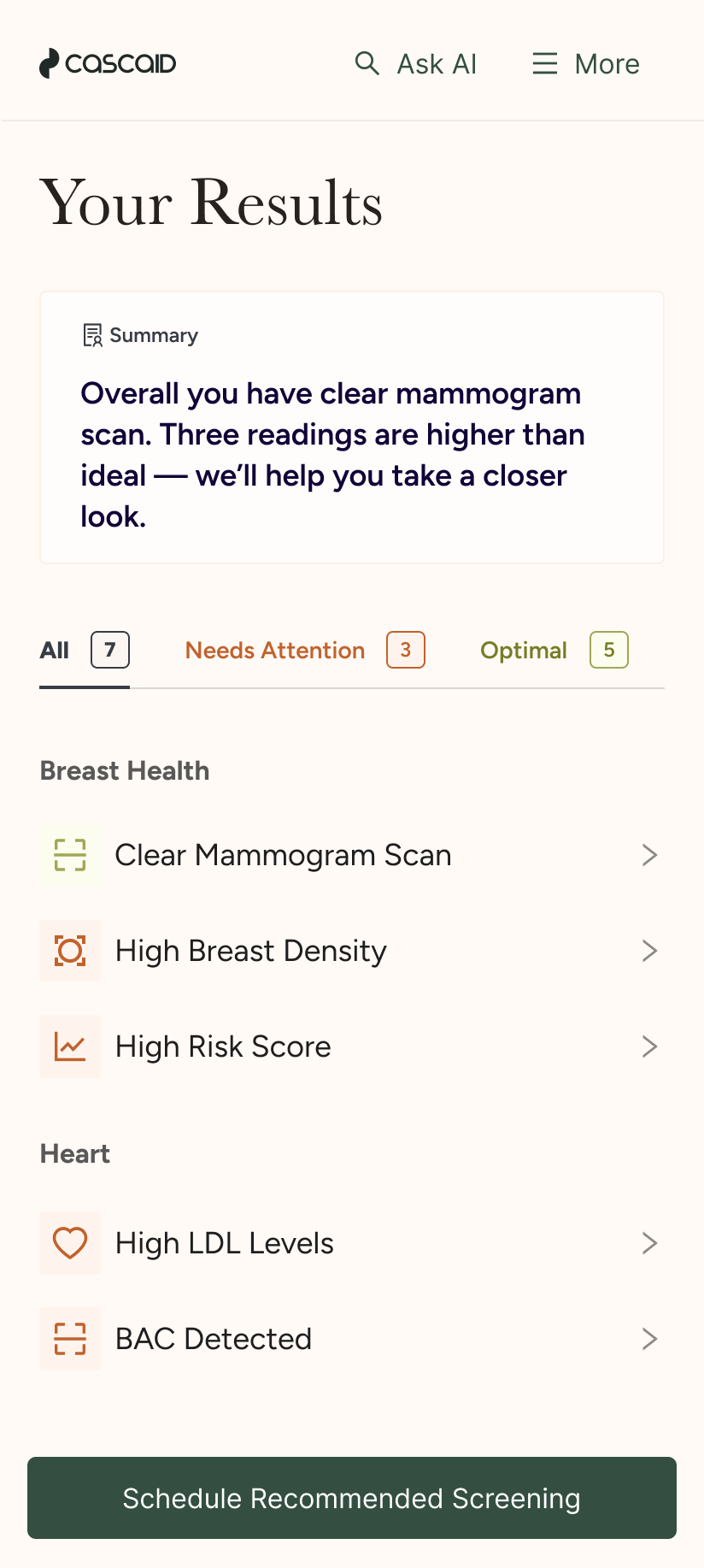Select the Clear Mammogram Scan scan-frame icon

70,854
